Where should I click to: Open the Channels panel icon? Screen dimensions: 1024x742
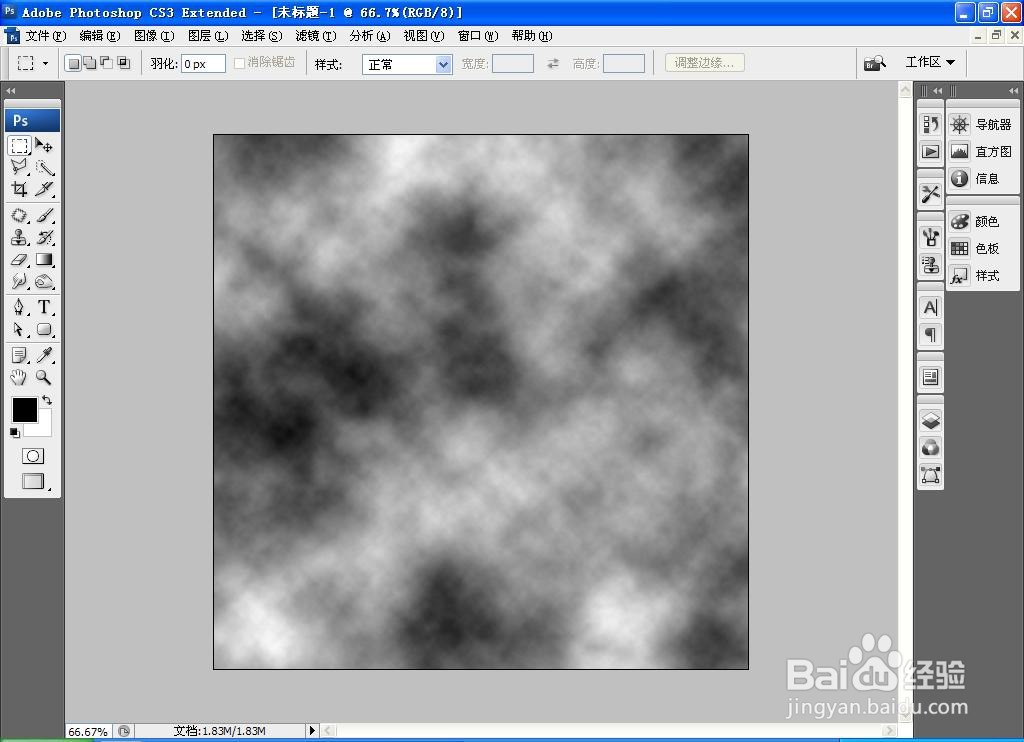click(x=931, y=448)
